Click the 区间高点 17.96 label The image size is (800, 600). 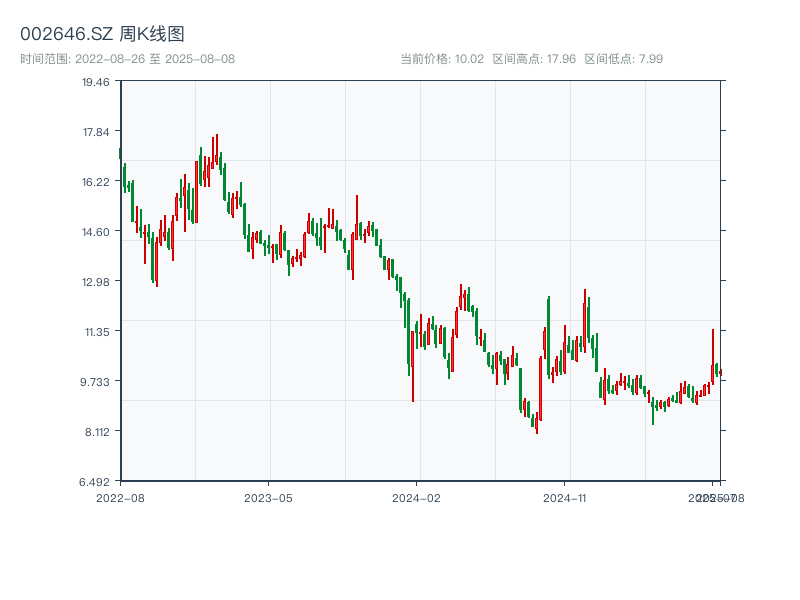(x=534, y=59)
